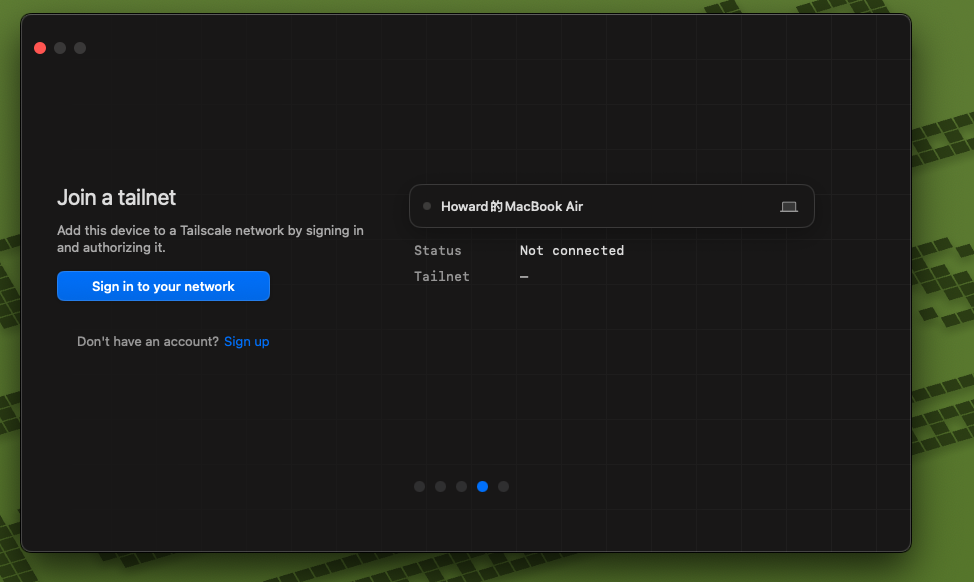
Task: Select the Howard的MacBook Air device card
Action: pos(612,206)
